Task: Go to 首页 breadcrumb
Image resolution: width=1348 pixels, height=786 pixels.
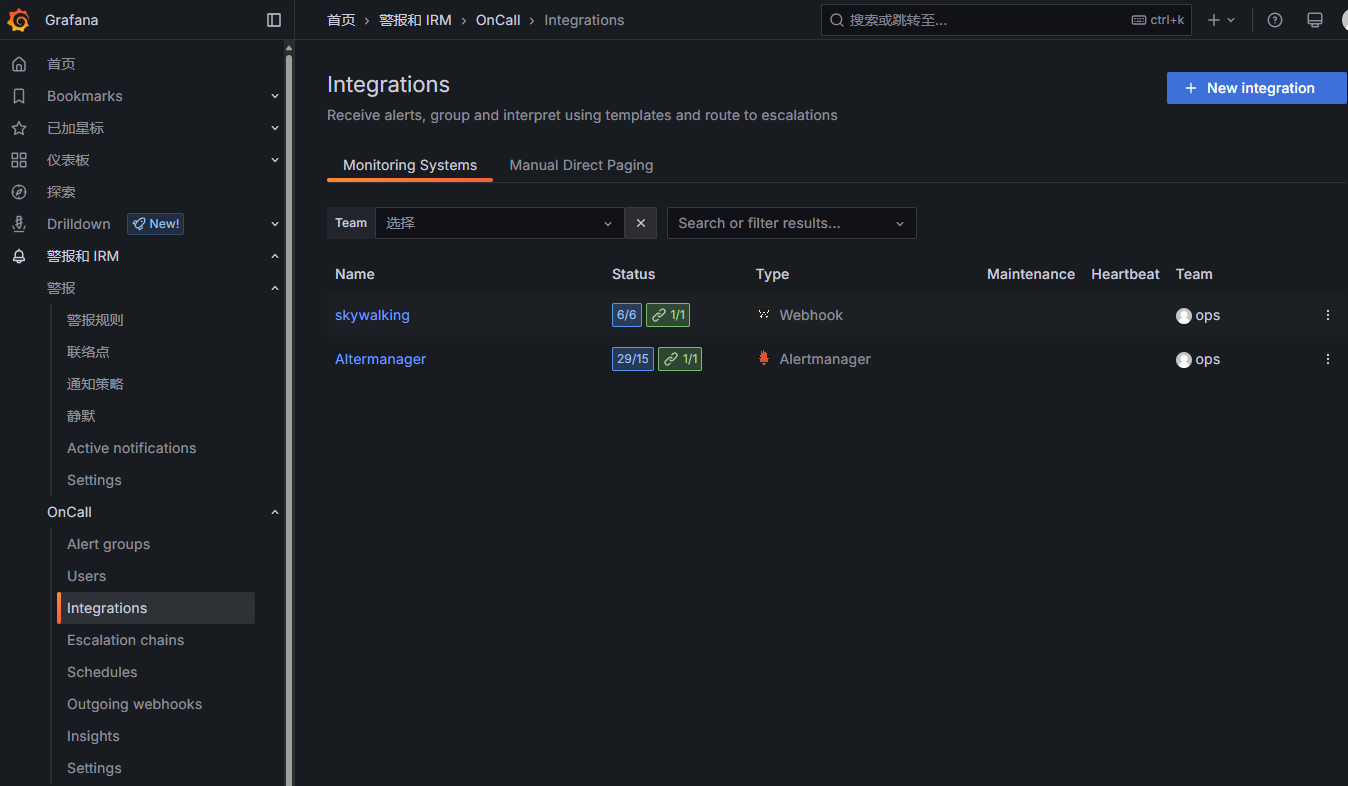Action: [x=341, y=20]
